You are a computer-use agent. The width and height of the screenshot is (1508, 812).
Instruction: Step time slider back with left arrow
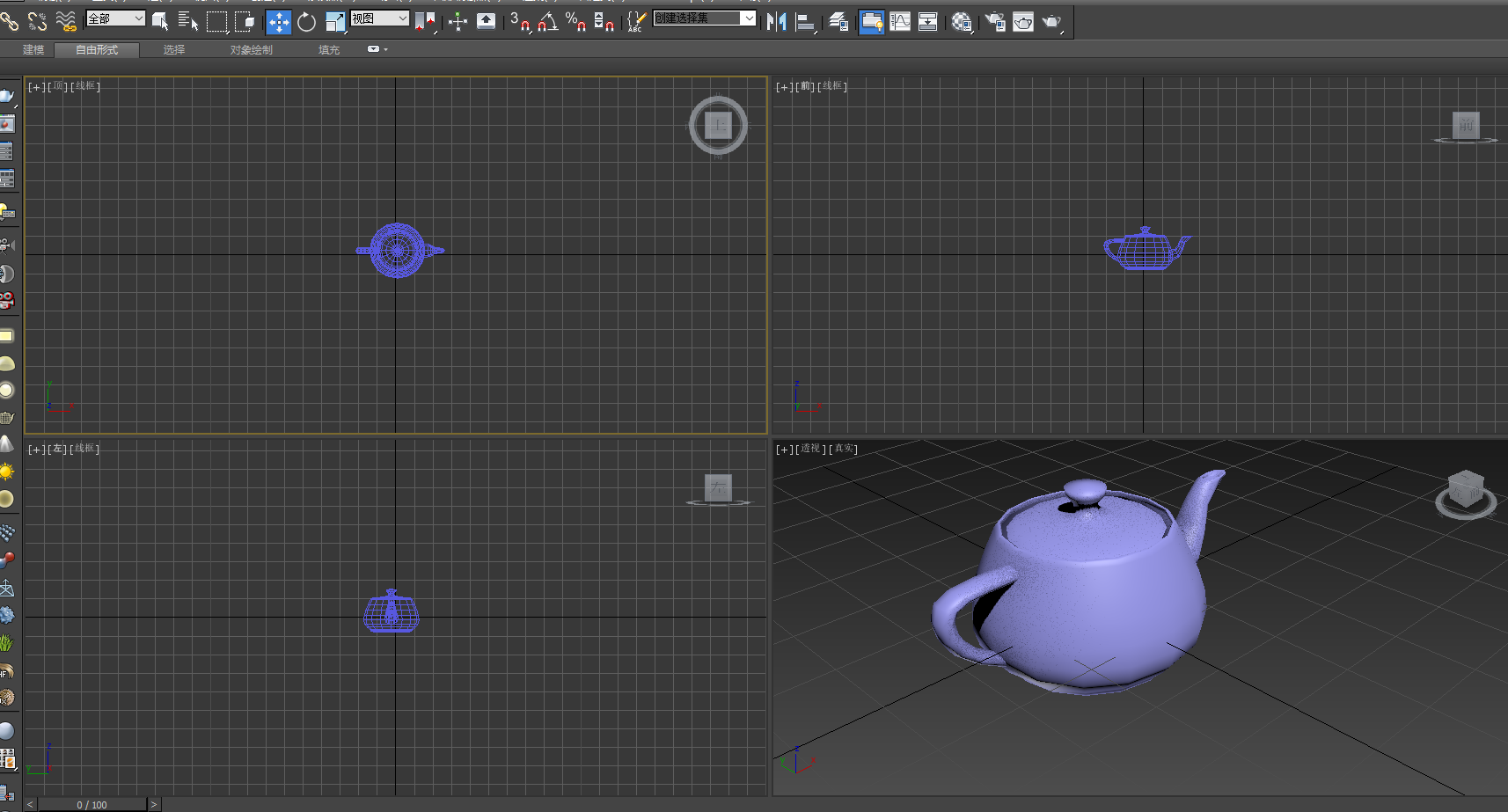tap(30, 804)
